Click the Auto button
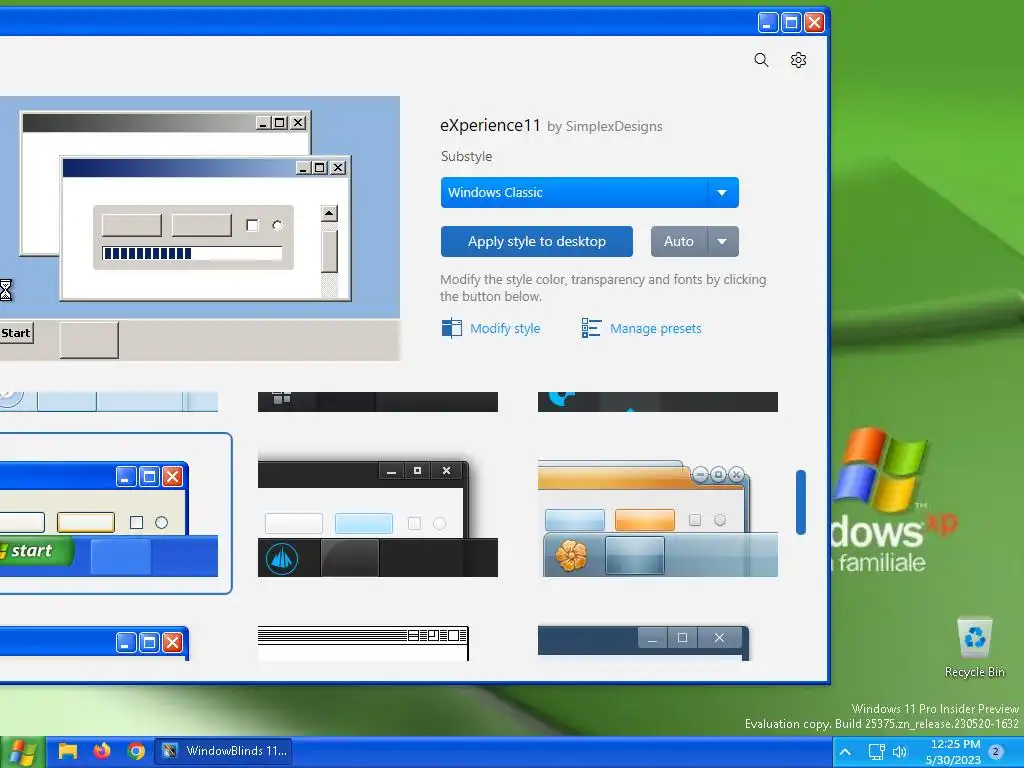 679,242
